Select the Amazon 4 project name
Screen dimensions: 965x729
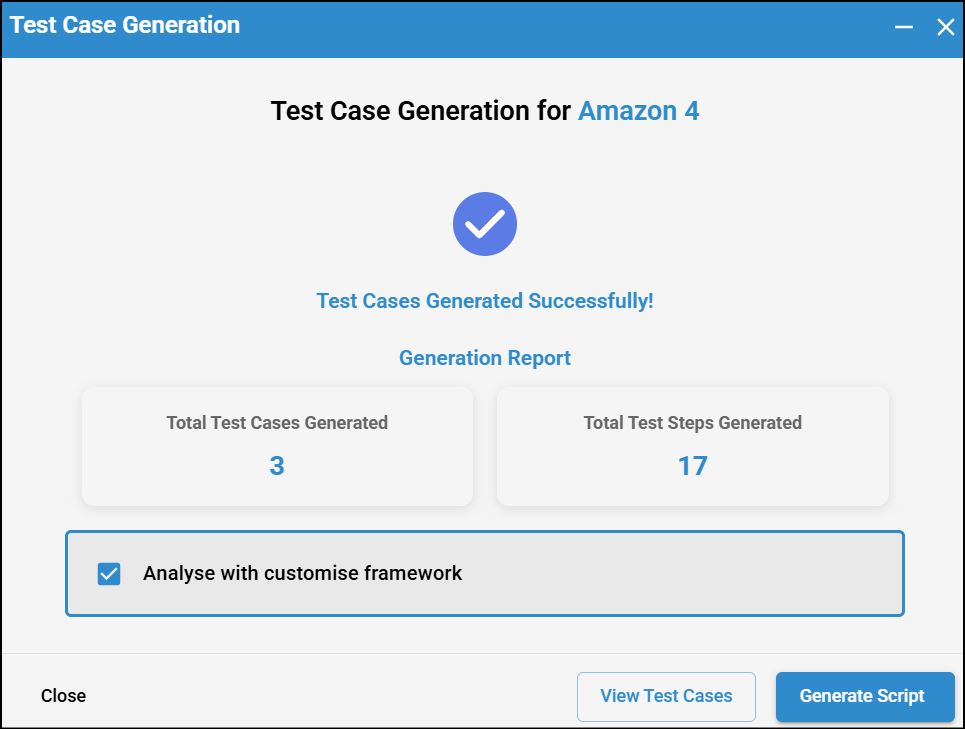click(638, 110)
